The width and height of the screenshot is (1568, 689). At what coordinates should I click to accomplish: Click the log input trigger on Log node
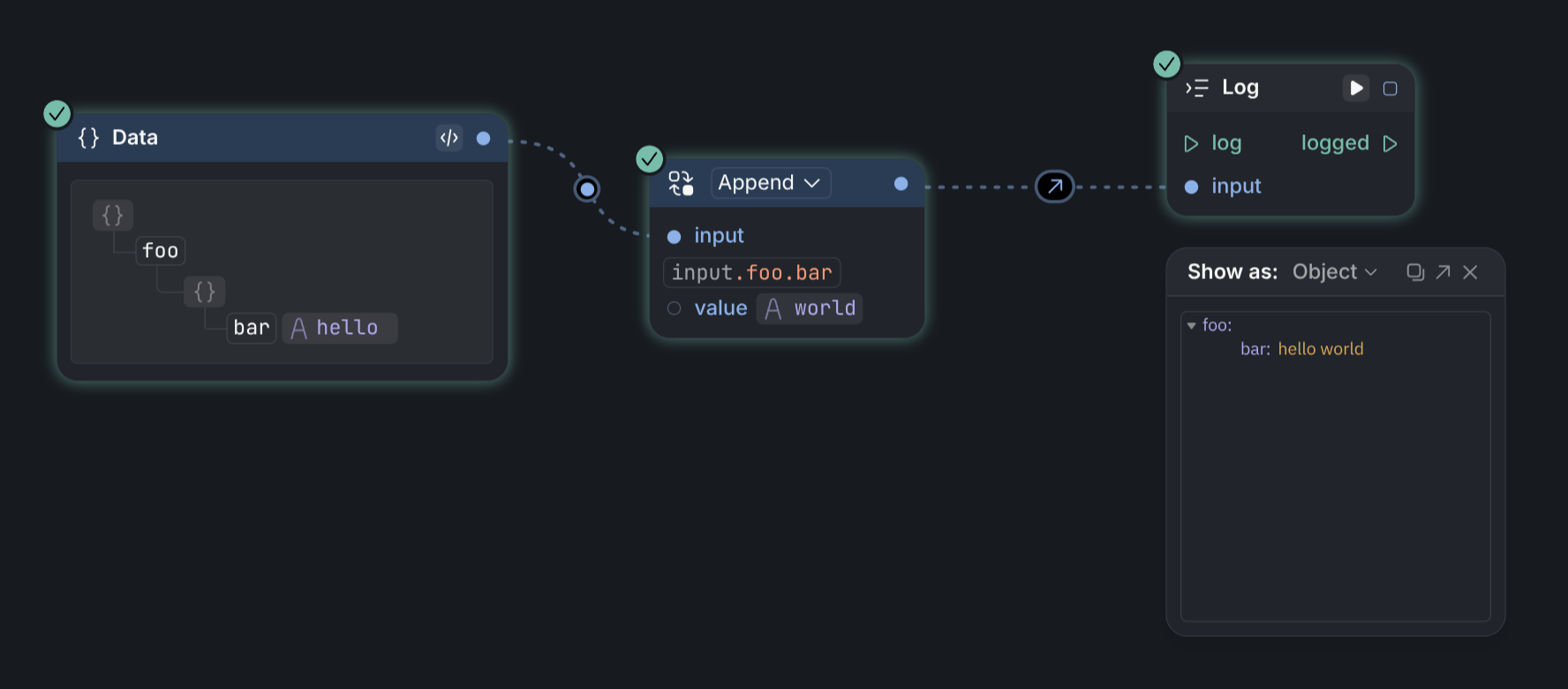1191,143
